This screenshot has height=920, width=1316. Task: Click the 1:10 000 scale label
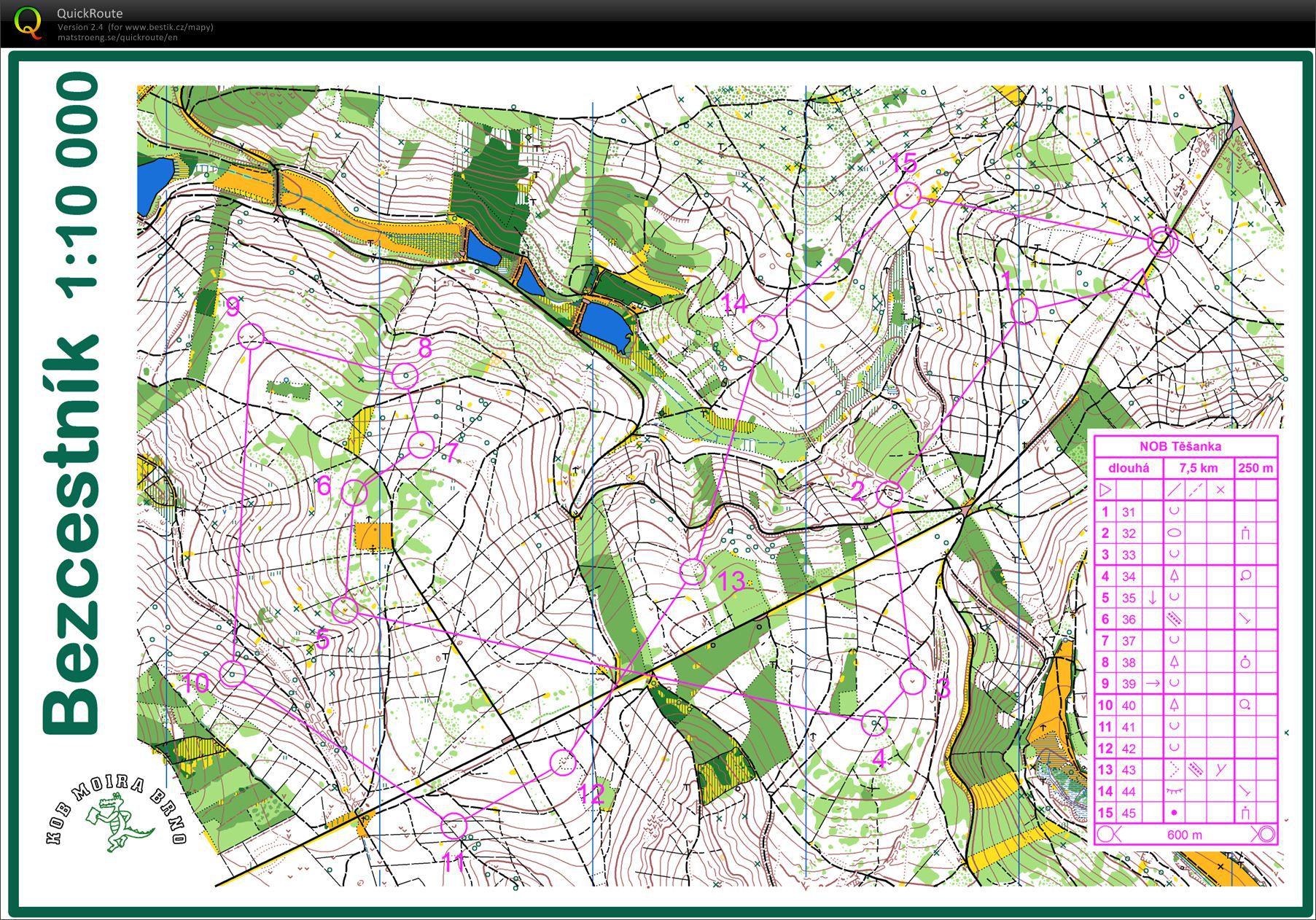[x=77, y=186]
